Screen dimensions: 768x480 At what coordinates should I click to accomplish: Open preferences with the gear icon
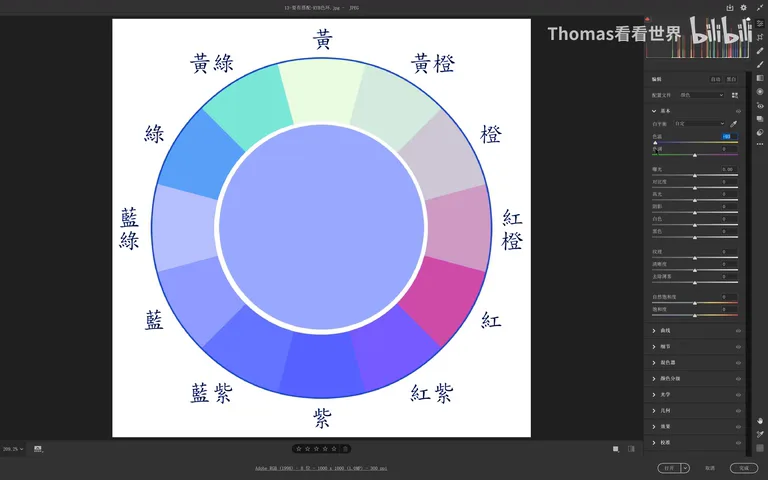pos(744,7)
